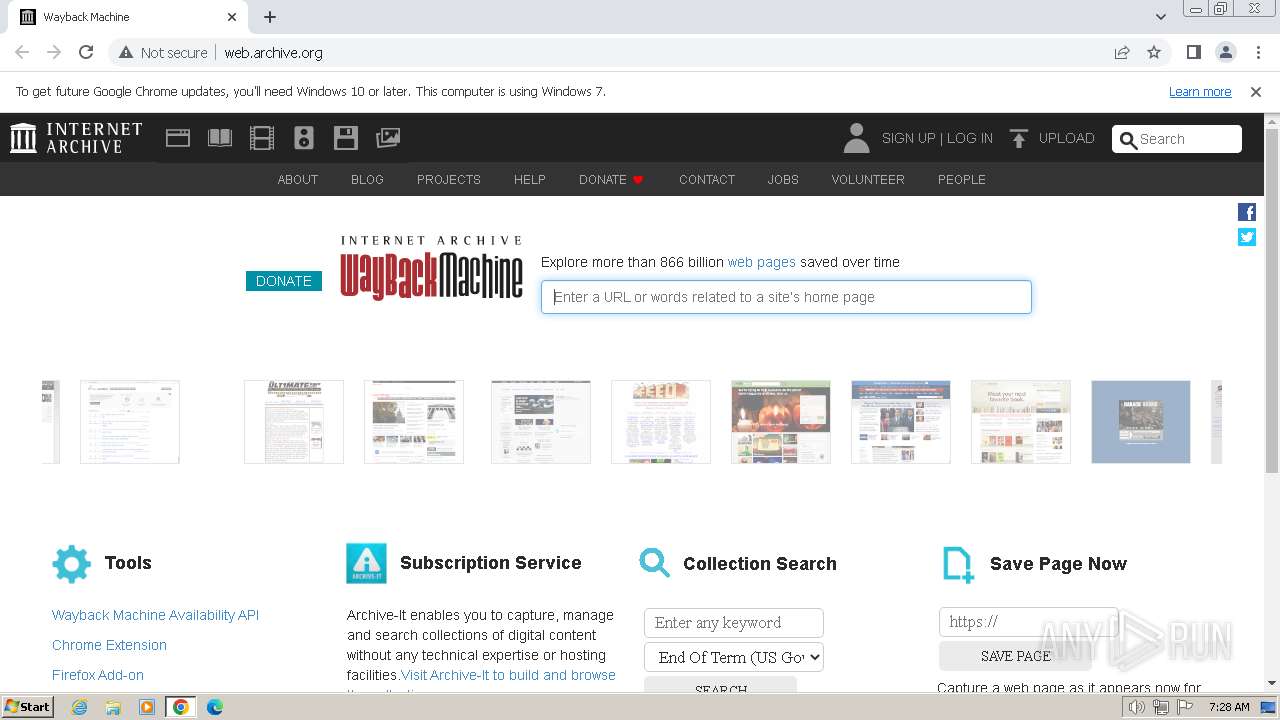This screenshot has width=1280, height=720.
Task: Click the Collection Search magnifier icon
Action: (655, 563)
